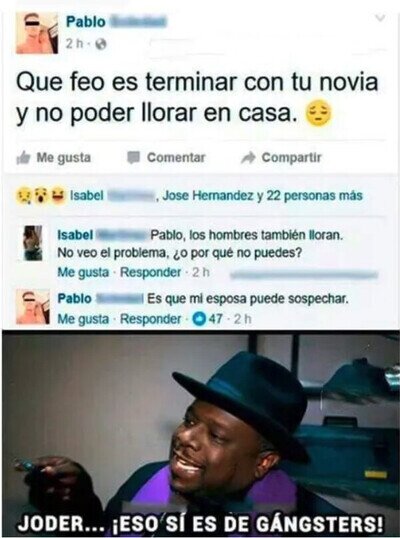Click Me gusta under Isabel's comment
The width and height of the screenshot is (400, 538).
tap(83, 272)
